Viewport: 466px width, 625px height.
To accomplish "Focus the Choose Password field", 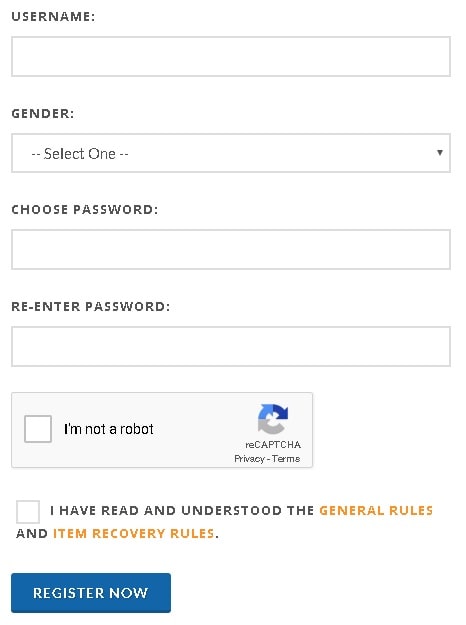I will click(231, 250).
